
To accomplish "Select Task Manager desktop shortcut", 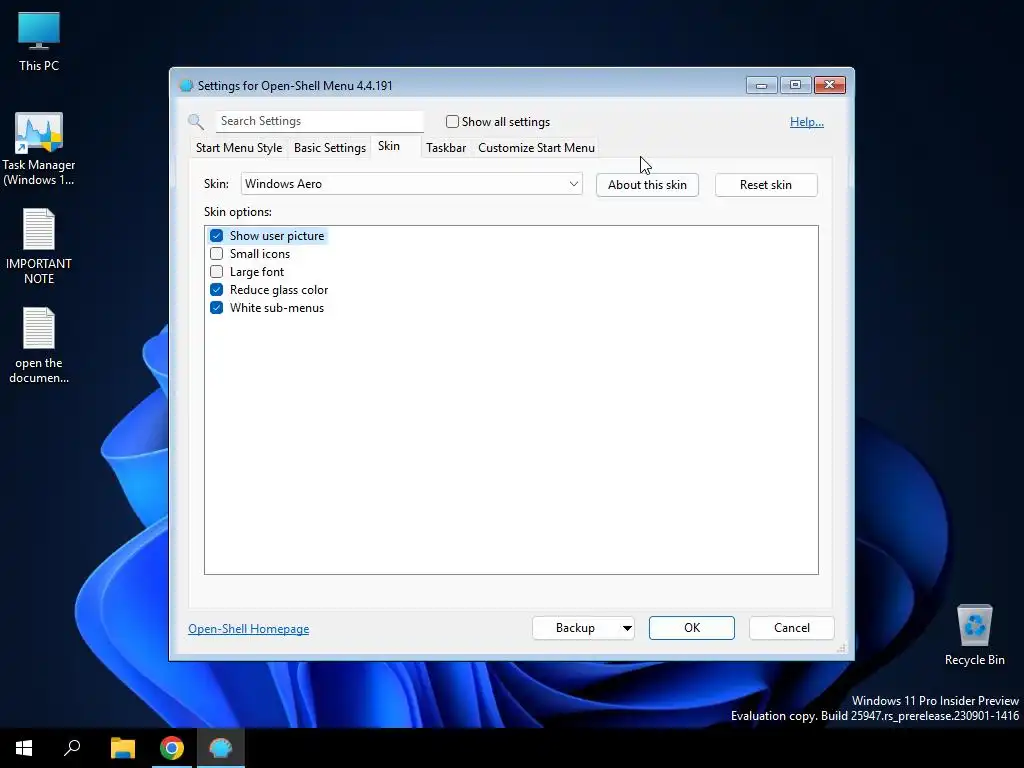I will tap(39, 150).
